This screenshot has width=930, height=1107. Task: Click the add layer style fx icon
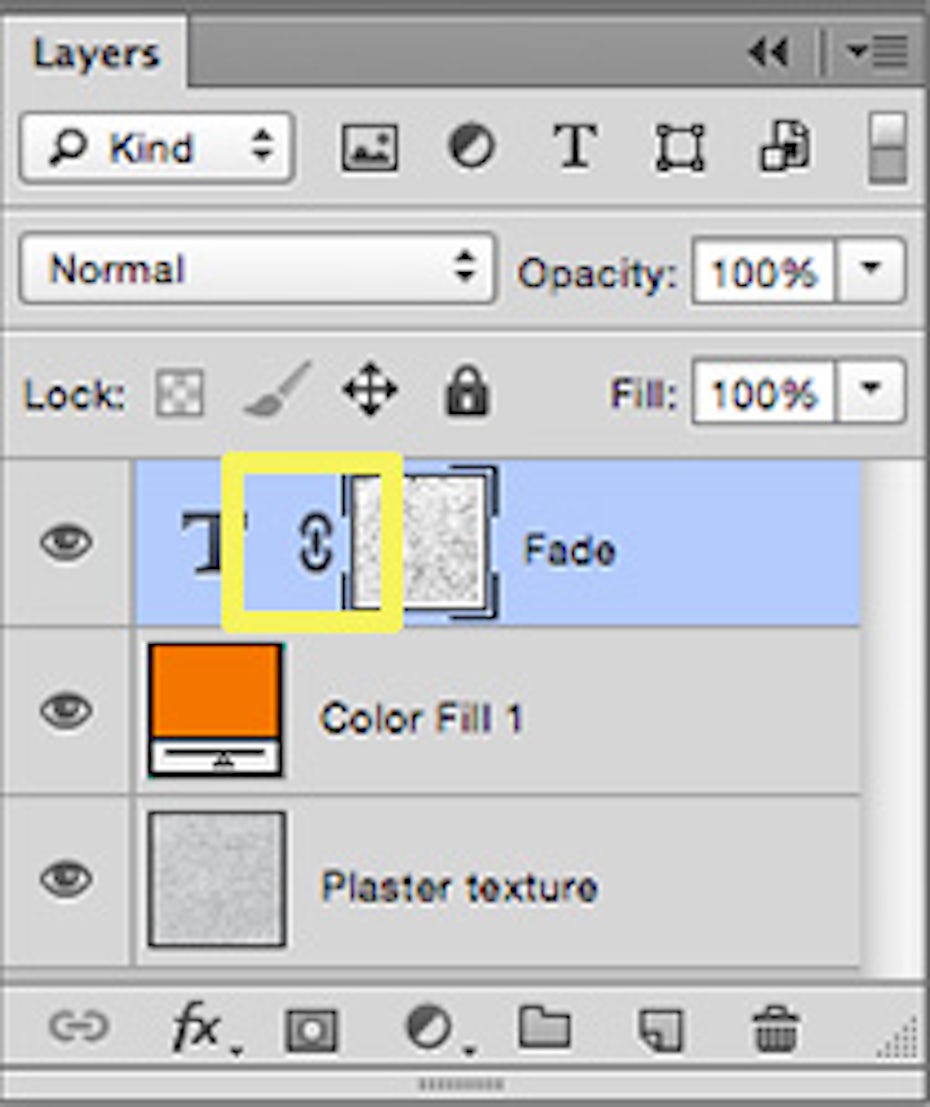[199, 1027]
